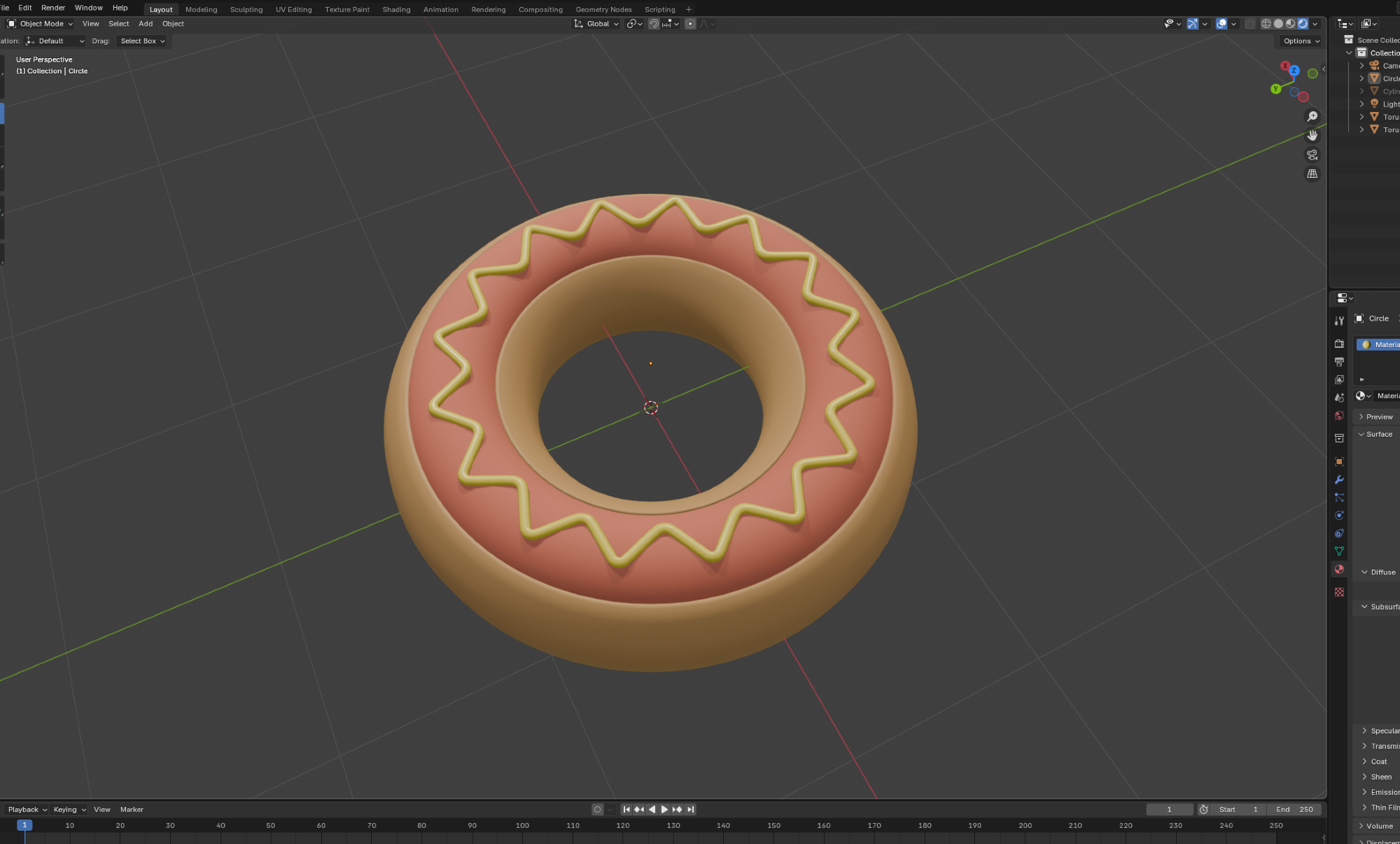1400x844 pixels.
Task: Switch perspective/orthographic with grid icon
Action: tap(1312, 174)
